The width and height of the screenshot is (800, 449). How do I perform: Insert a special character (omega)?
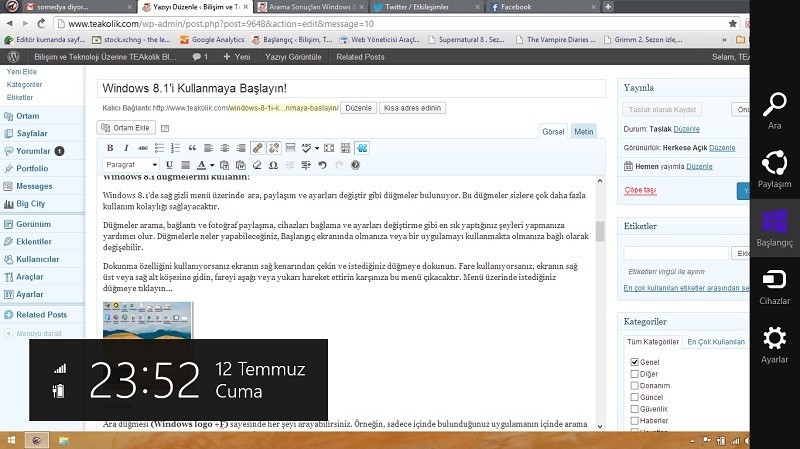click(273, 165)
